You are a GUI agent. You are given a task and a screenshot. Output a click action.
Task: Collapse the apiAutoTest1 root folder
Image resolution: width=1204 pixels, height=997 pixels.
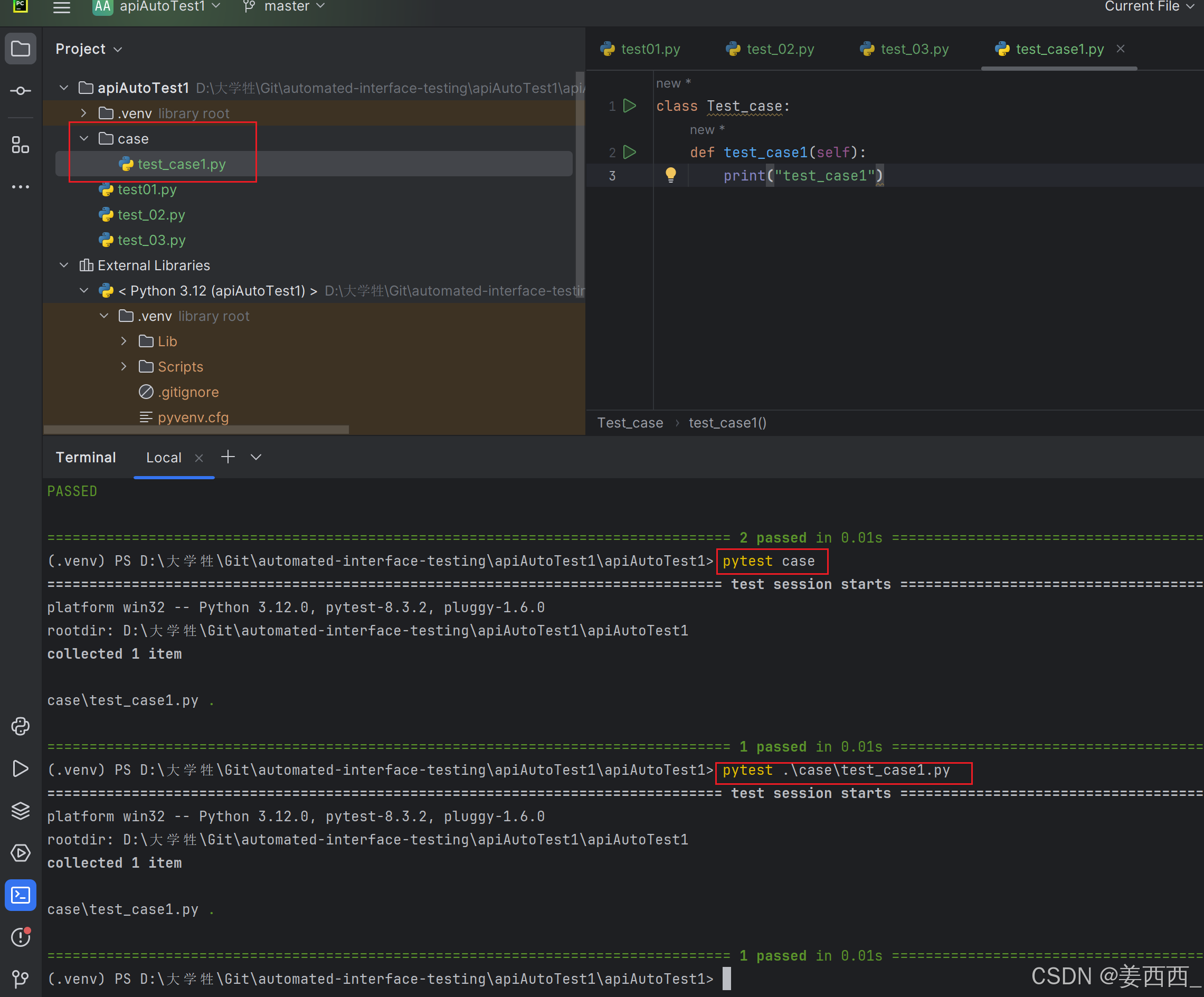64,88
